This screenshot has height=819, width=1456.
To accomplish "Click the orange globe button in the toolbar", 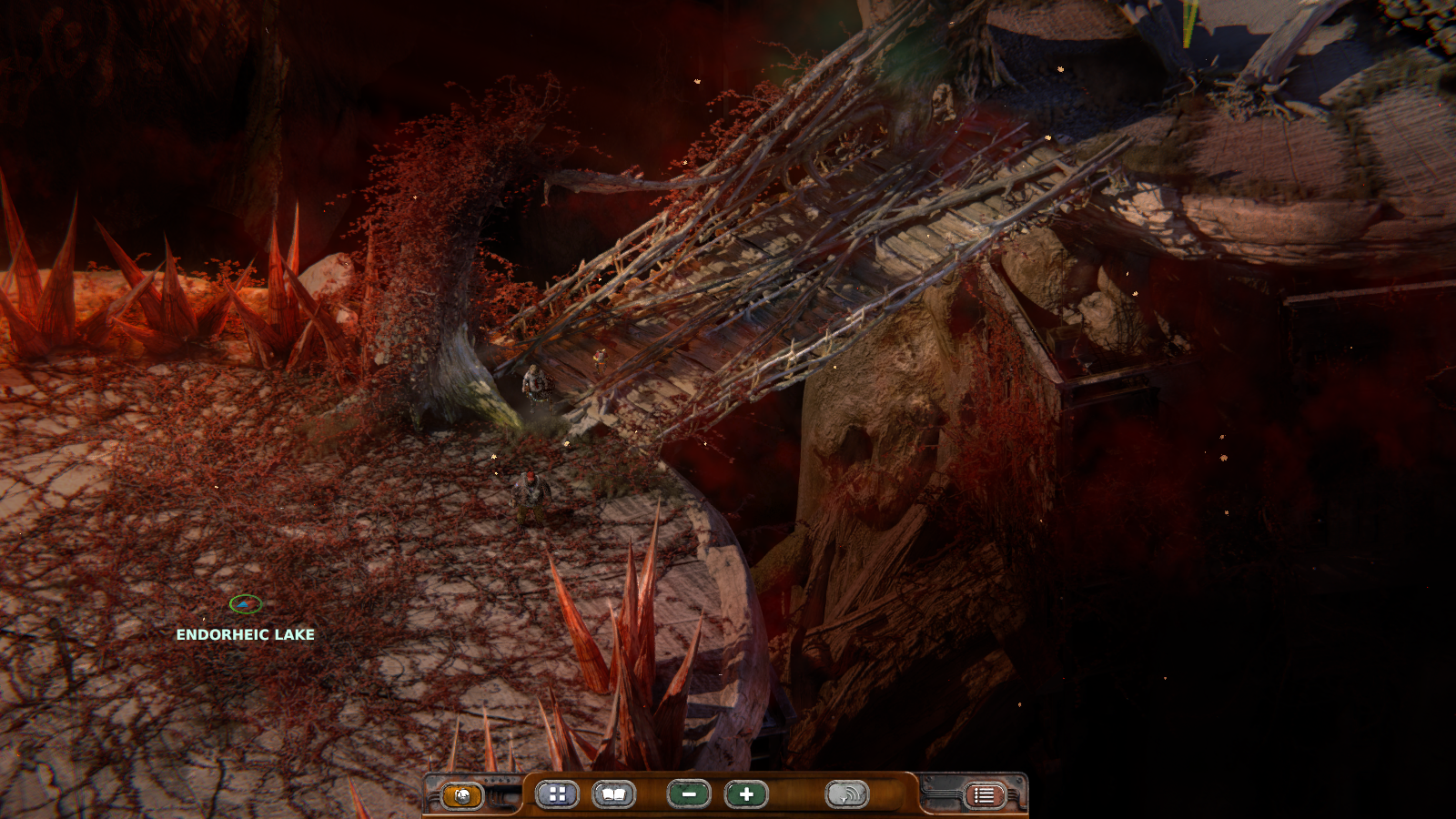I will coord(462,796).
